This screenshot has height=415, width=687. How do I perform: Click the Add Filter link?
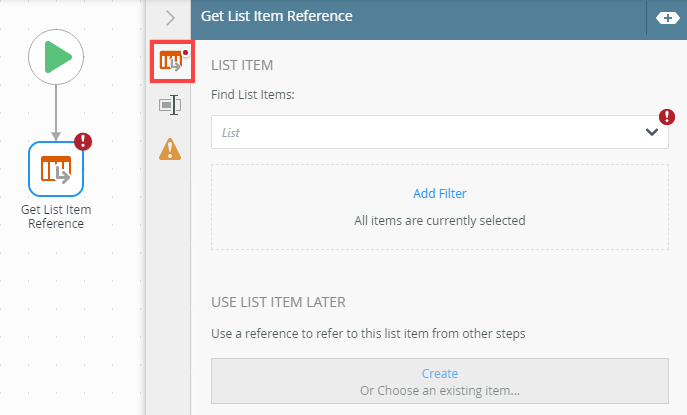pyautogui.click(x=439, y=194)
